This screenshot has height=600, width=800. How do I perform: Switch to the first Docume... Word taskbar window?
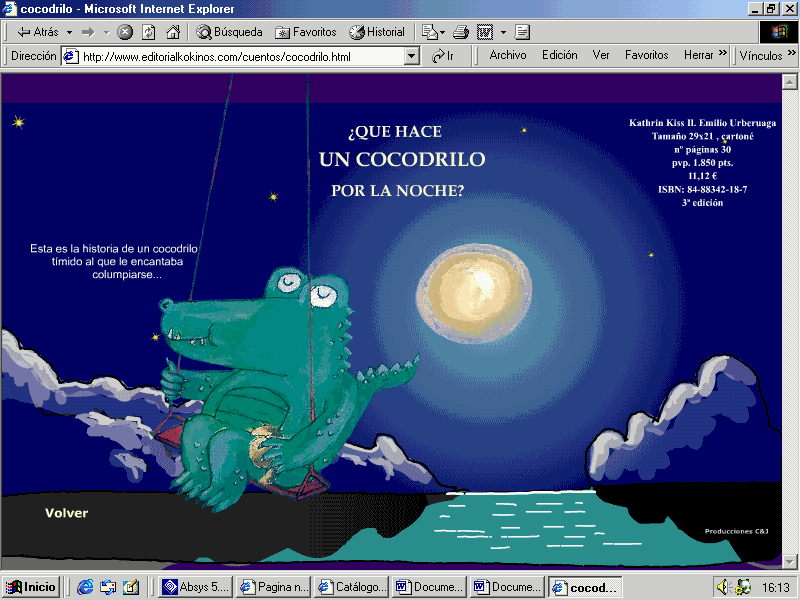pyautogui.click(x=430, y=587)
